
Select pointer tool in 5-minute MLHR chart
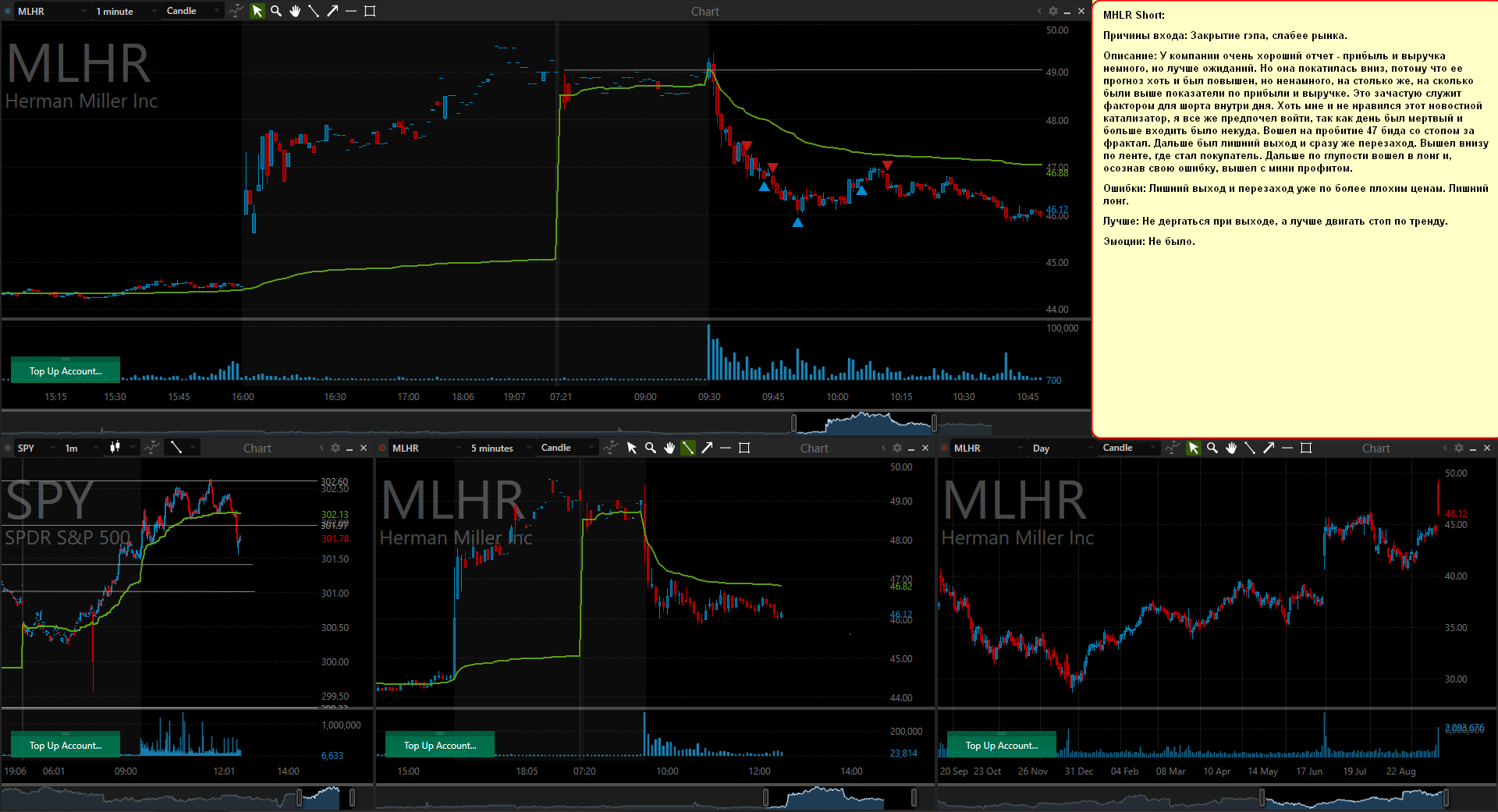(x=631, y=448)
